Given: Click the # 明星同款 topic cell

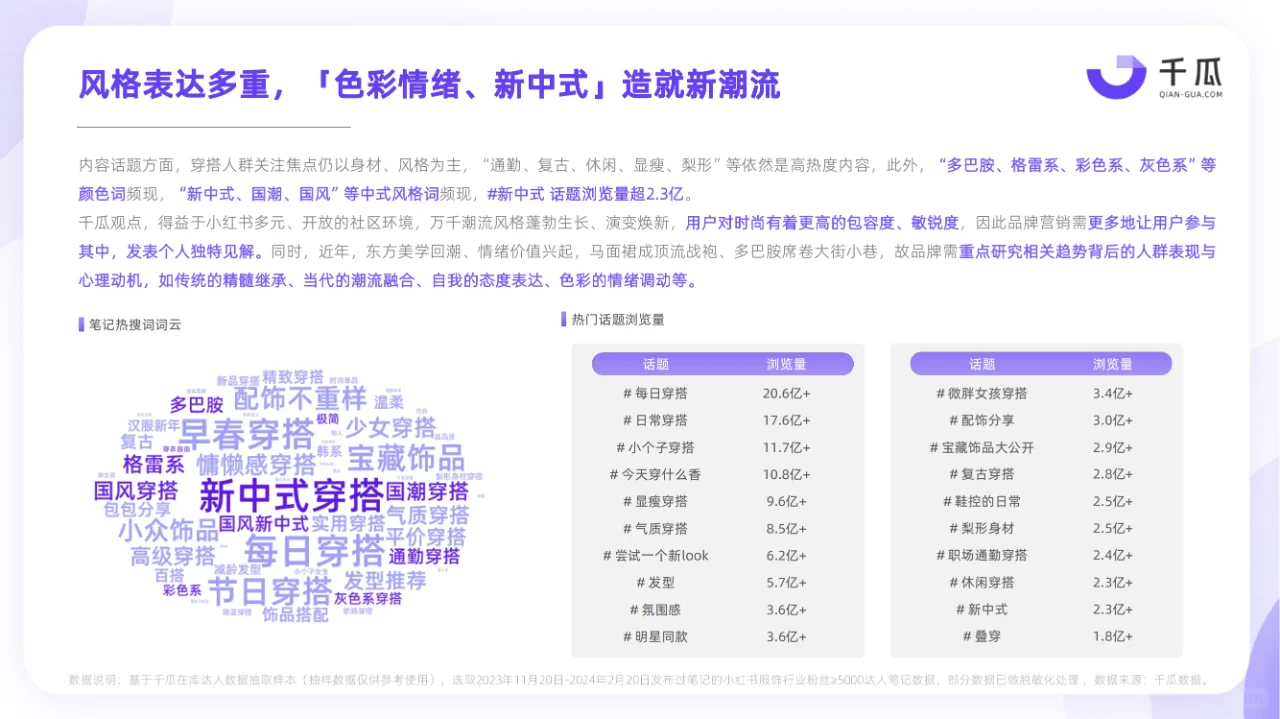Looking at the screenshot, I should pos(655,636).
